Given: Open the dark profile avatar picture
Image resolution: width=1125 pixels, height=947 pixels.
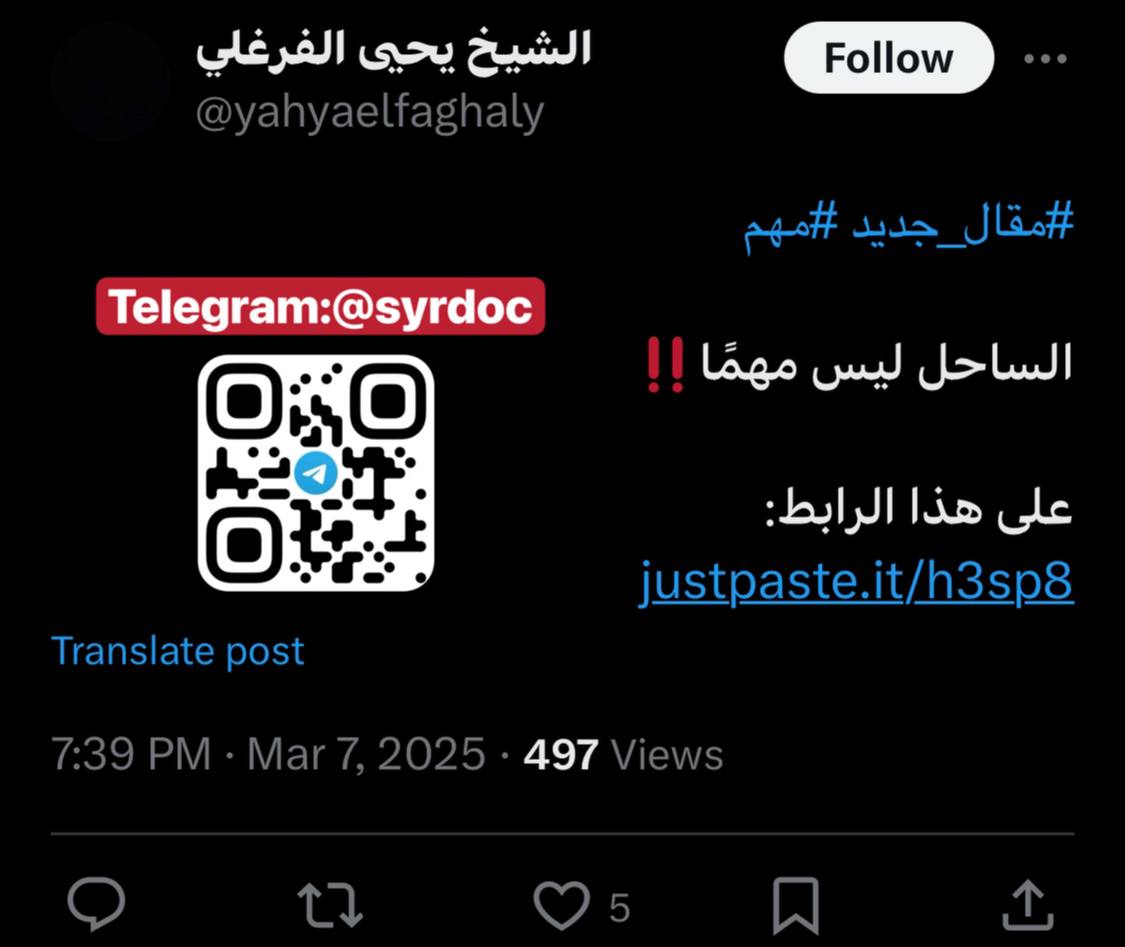Looking at the screenshot, I should (110, 80).
